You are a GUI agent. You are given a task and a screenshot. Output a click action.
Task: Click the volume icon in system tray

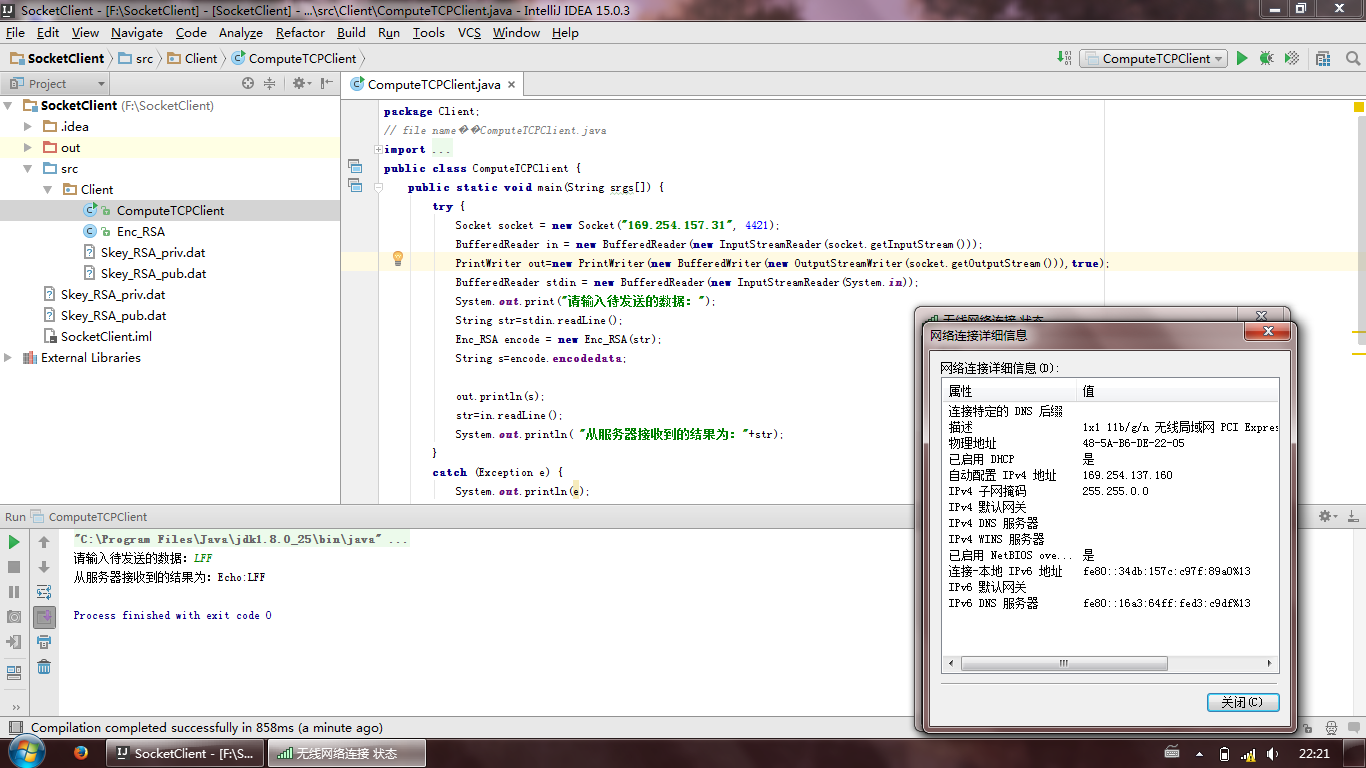[1272, 753]
